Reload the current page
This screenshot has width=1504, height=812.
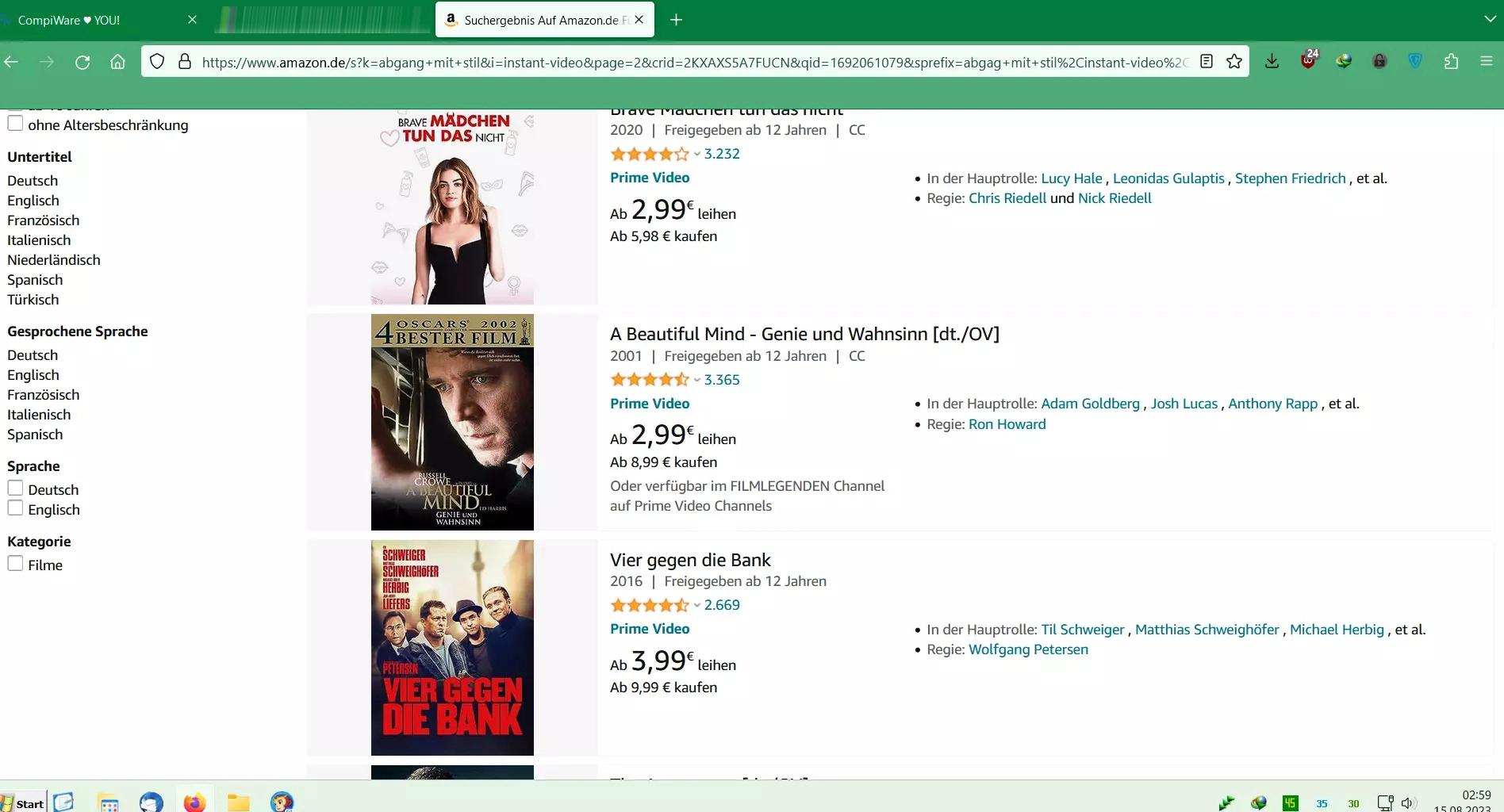pyautogui.click(x=82, y=62)
